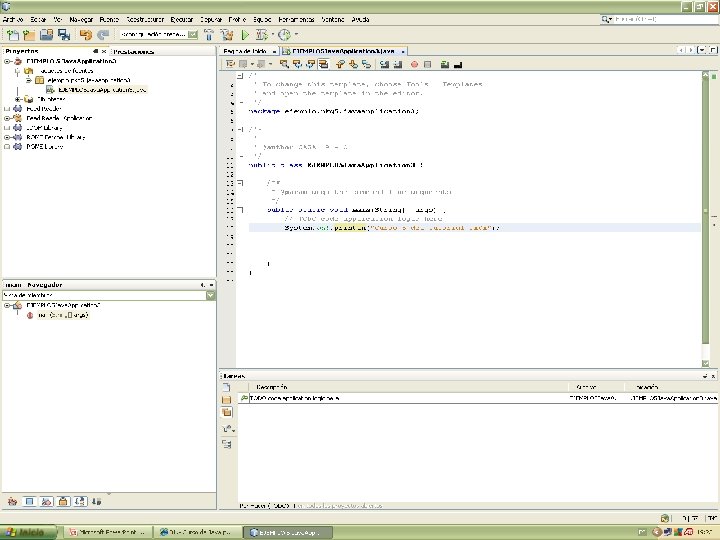The height and width of the screenshot is (540, 720).
Task: Toggle the second filter button at Navigator bottom
Action: tap(30, 501)
